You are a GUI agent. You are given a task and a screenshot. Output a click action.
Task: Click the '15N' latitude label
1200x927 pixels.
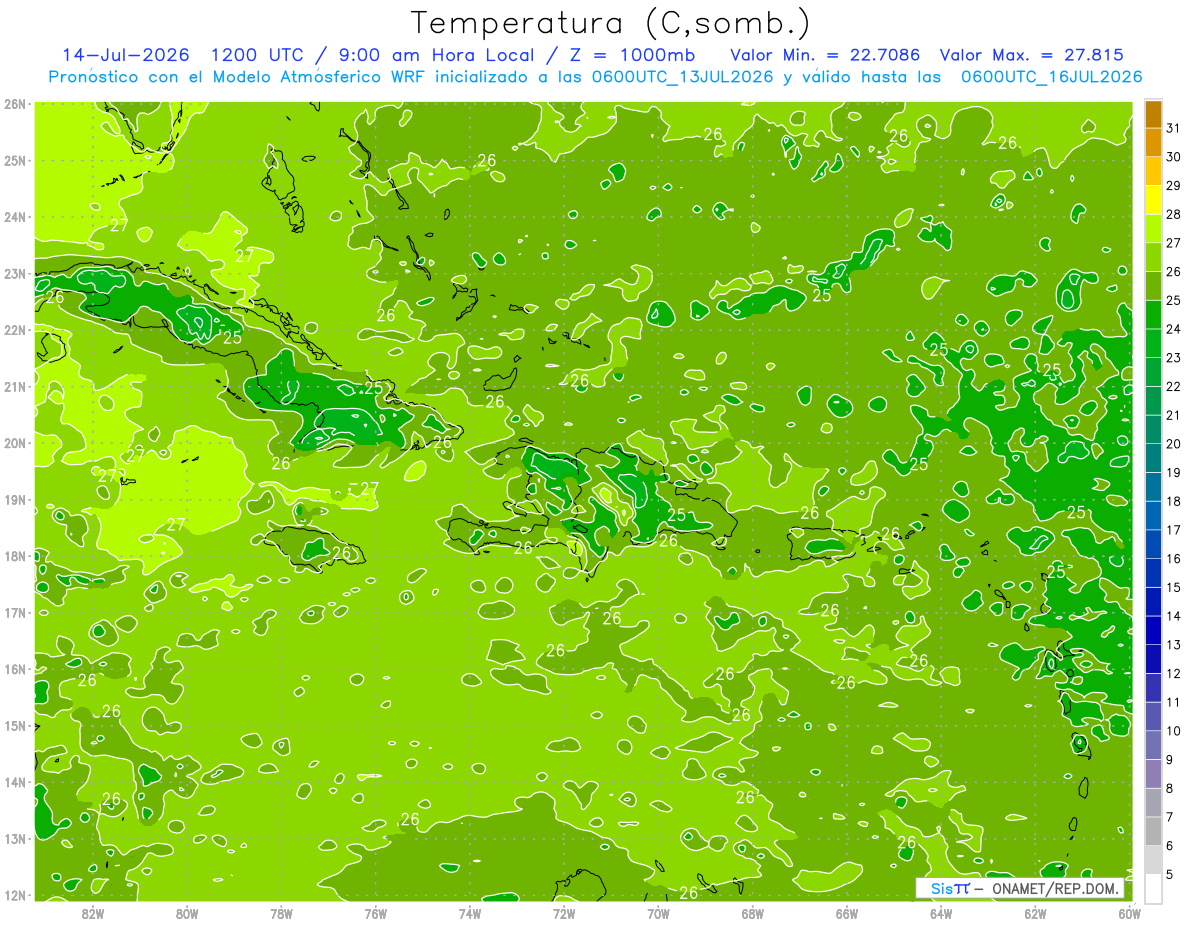pos(15,726)
